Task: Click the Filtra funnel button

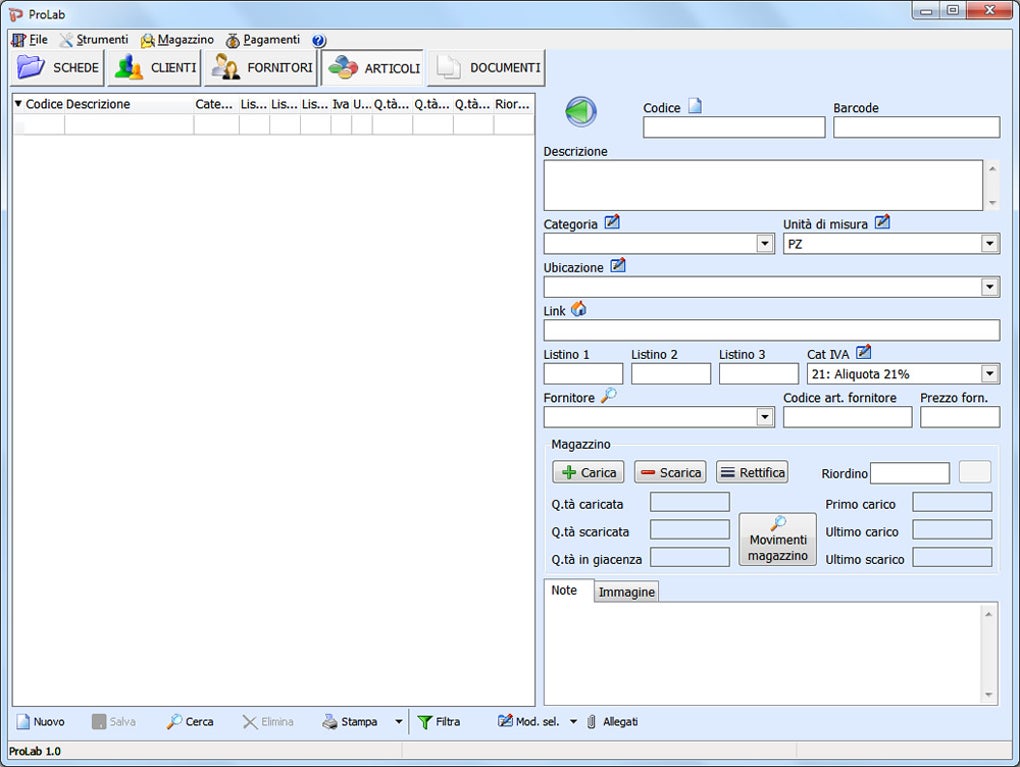Action: point(439,721)
